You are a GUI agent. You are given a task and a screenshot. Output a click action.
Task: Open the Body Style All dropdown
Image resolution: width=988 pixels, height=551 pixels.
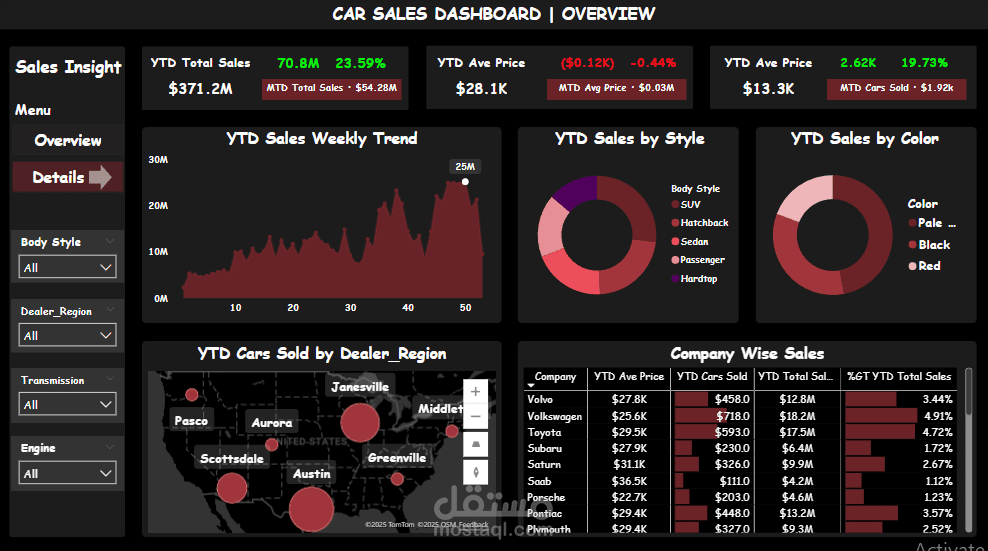(67, 267)
